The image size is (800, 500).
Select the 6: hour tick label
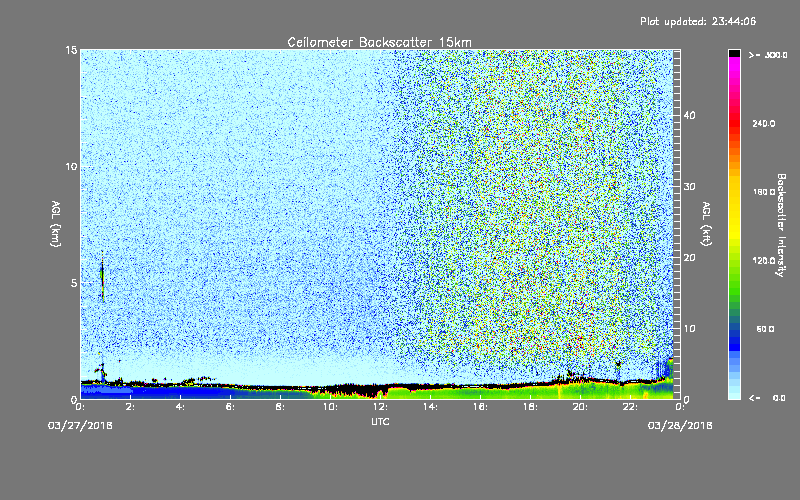point(230,407)
